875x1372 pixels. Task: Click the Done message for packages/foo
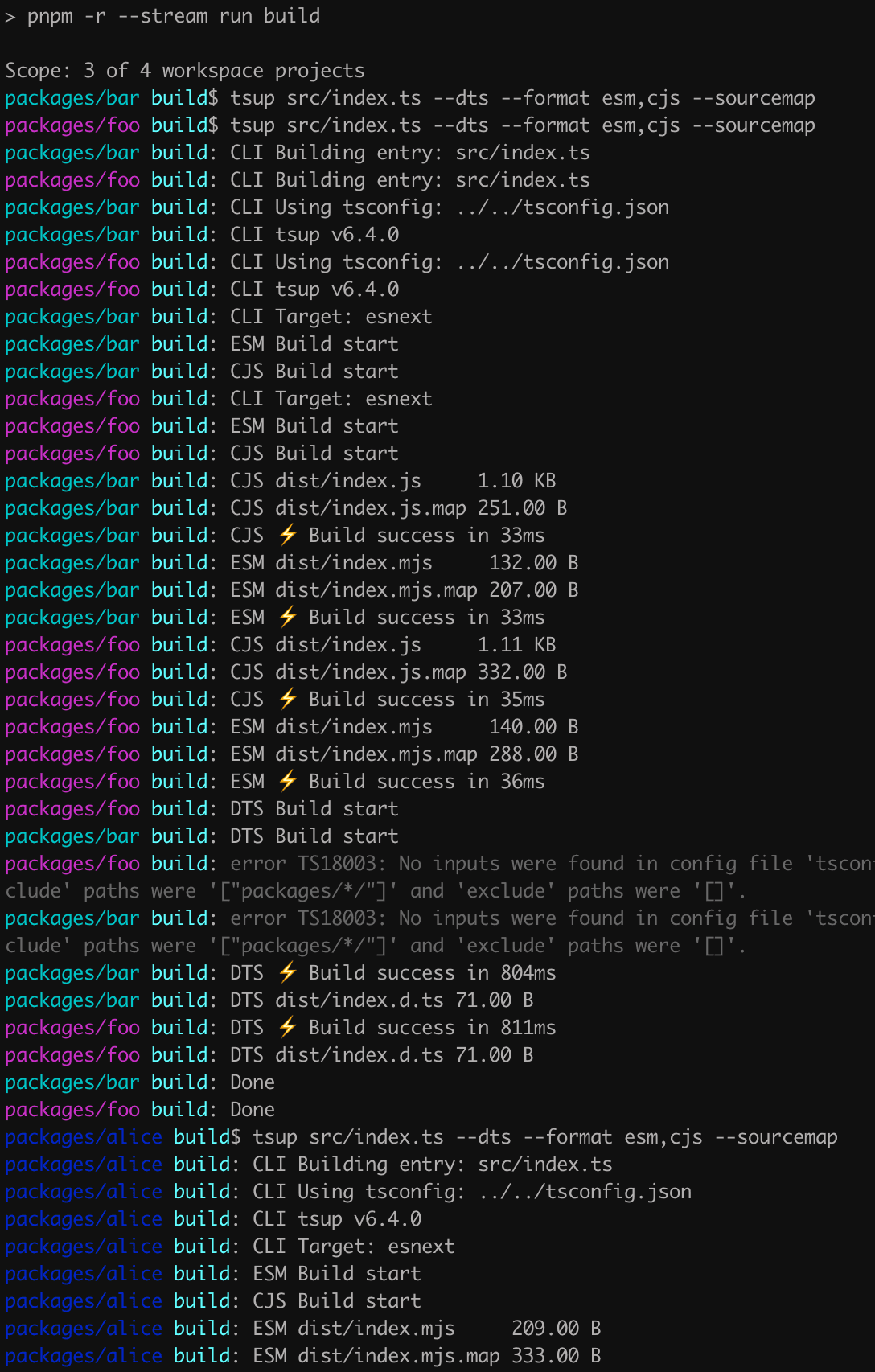click(x=253, y=1110)
